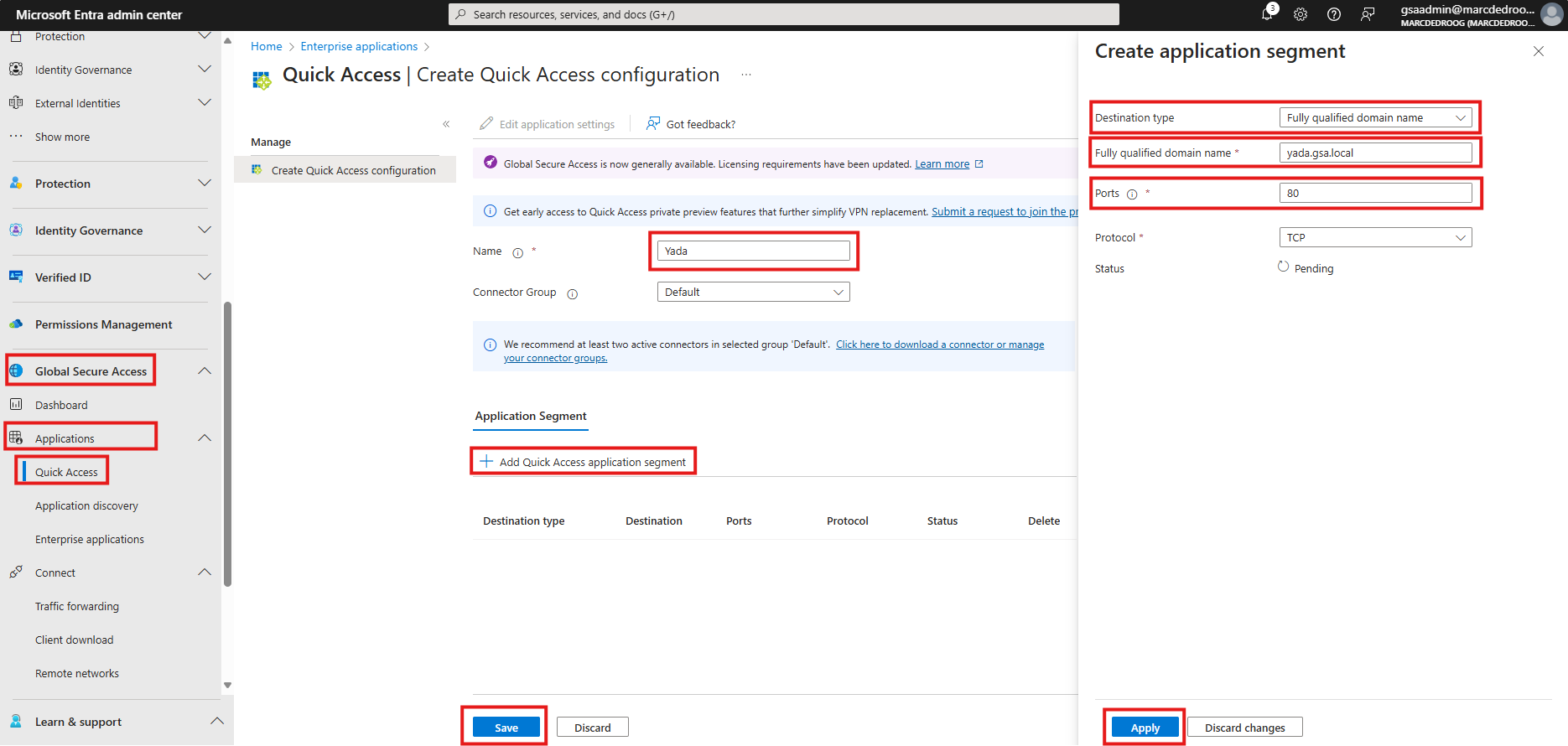Click the Protection shield-person icon in the bottom group
This screenshot has width=1568, height=746.
coord(16,183)
